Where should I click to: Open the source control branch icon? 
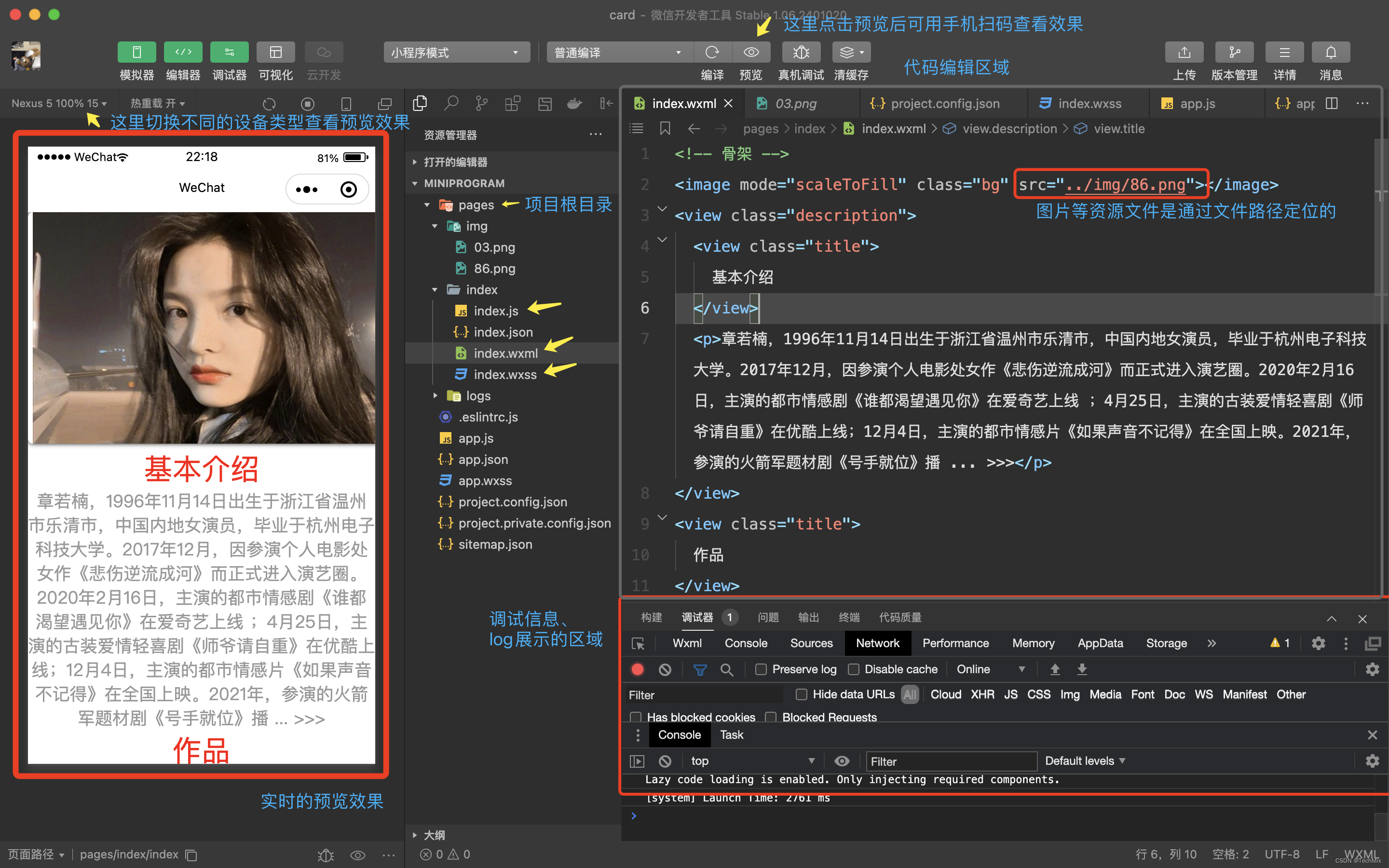(x=481, y=103)
